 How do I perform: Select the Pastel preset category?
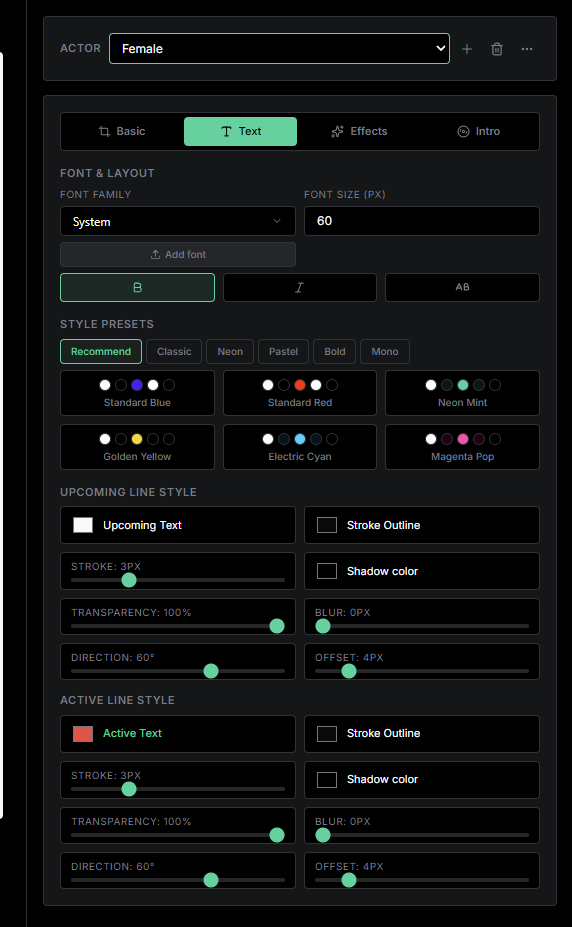pyautogui.click(x=284, y=351)
